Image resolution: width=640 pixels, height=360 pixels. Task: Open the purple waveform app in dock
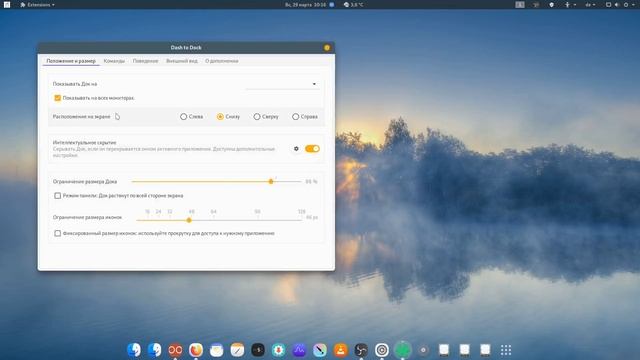299,350
